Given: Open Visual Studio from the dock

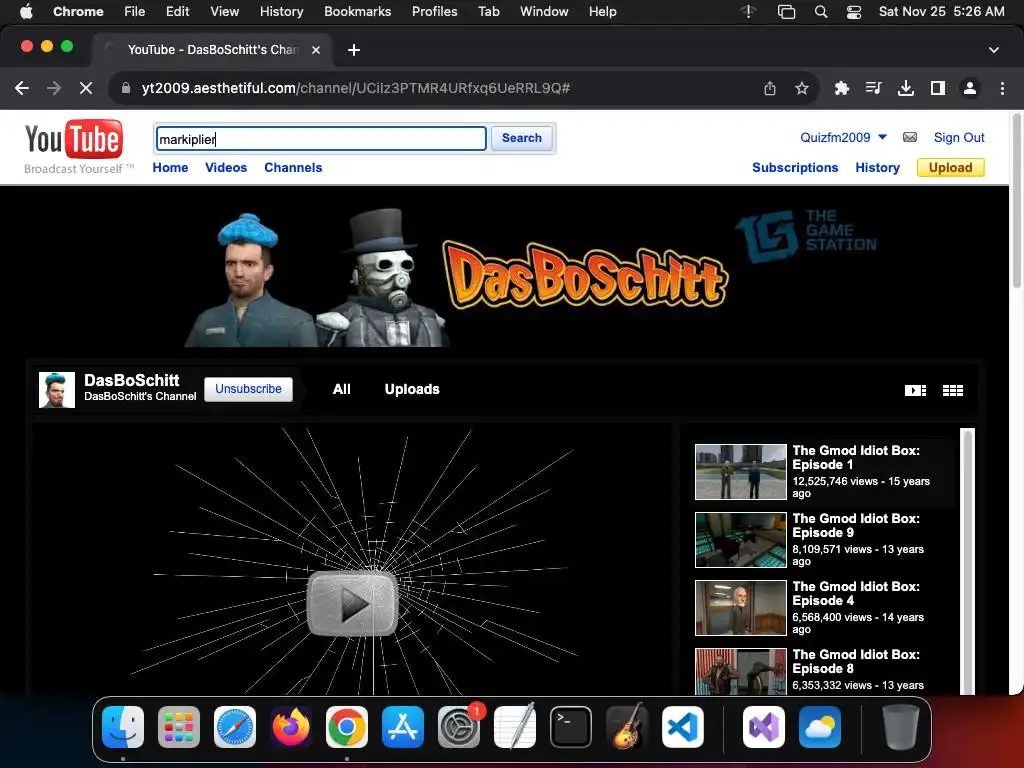Looking at the screenshot, I should tap(763, 727).
